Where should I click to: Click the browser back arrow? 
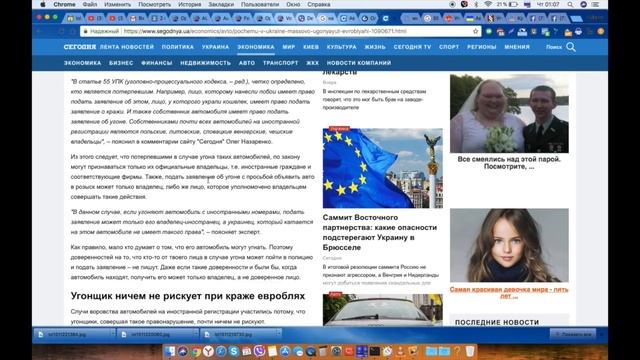pos(40,31)
